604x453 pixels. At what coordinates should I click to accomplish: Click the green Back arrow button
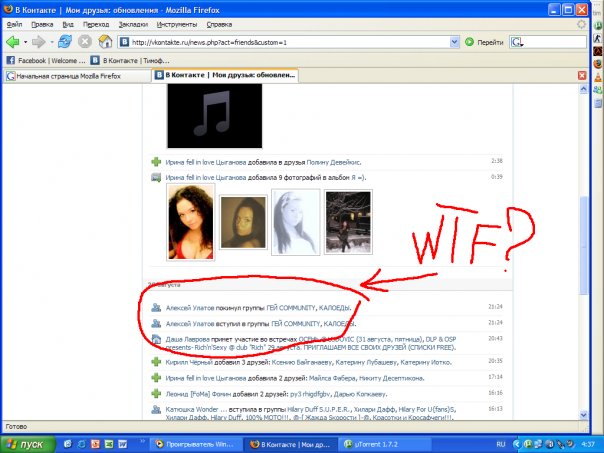click(x=14, y=42)
